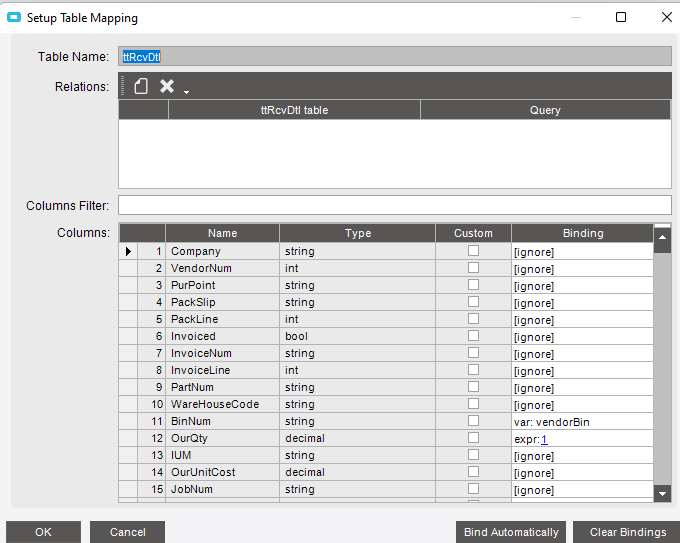Toggle Custom checkbox for Company

(473, 251)
